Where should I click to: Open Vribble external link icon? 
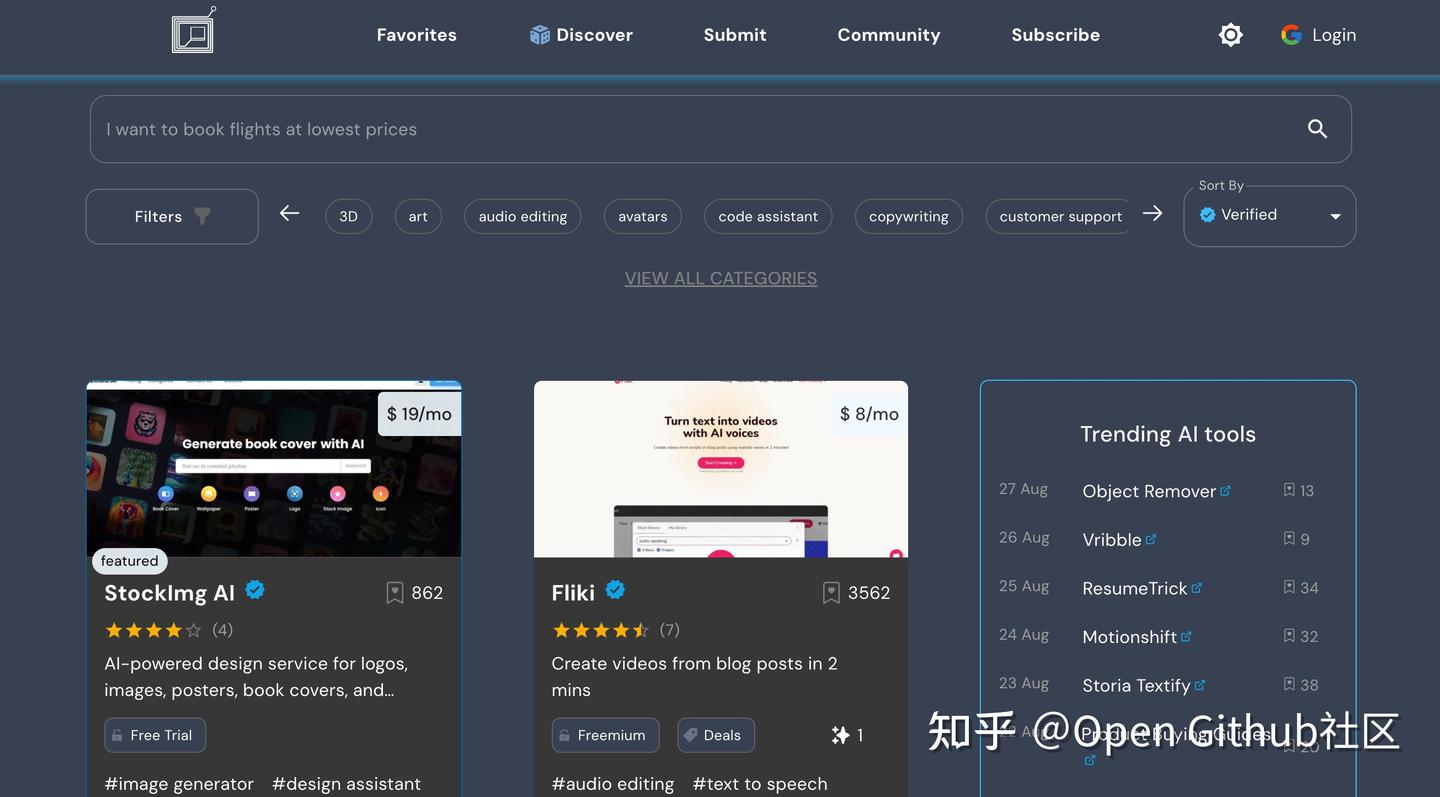point(1150,539)
